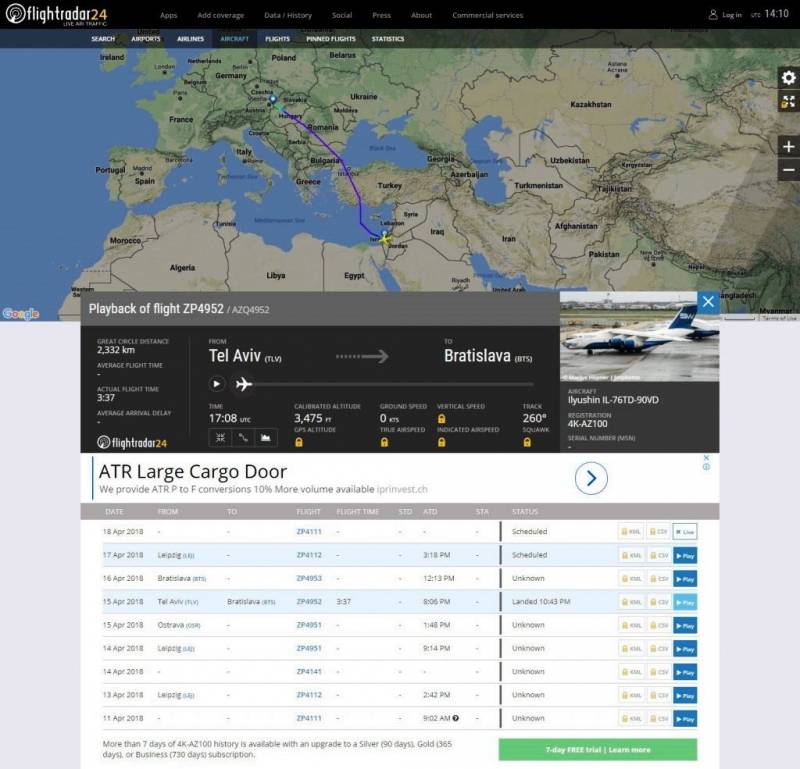Switch to the Airports tab
Image resolution: width=800 pixels, height=769 pixels.
click(146, 39)
